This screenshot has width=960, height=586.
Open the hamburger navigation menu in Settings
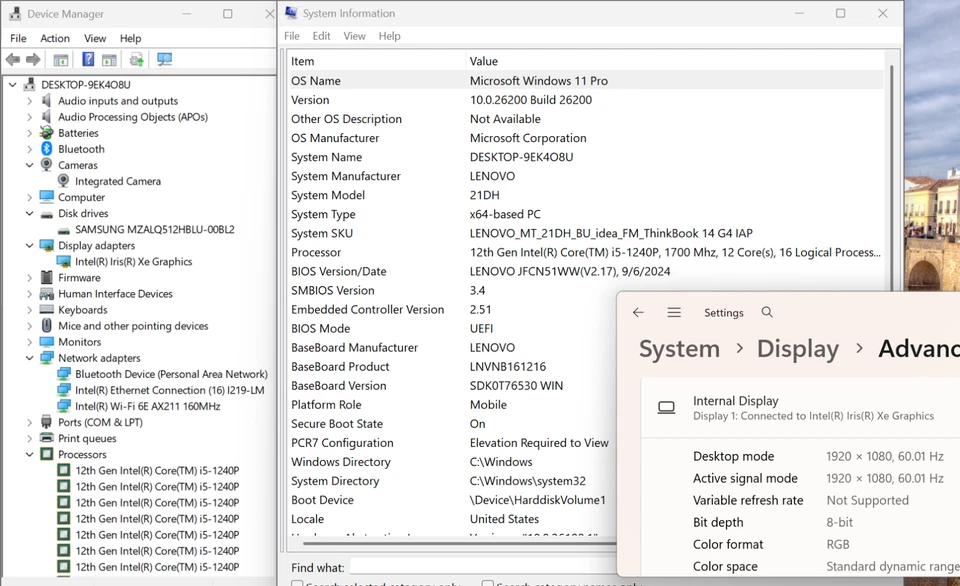pyautogui.click(x=674, y=312)
